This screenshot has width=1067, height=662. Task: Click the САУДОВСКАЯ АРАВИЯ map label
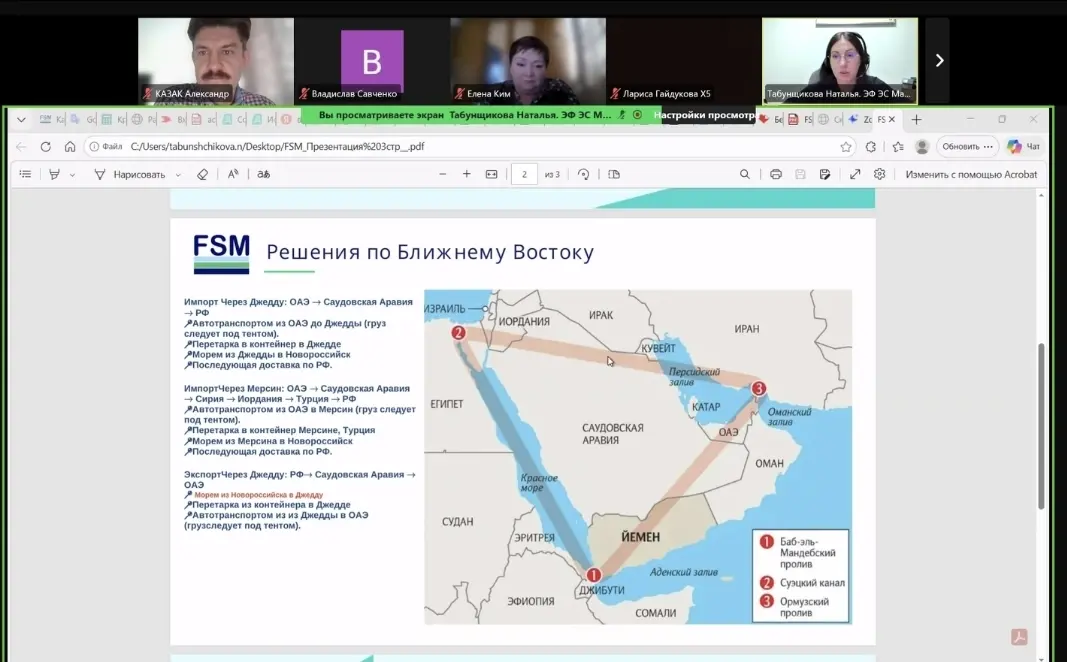point(612,434)
